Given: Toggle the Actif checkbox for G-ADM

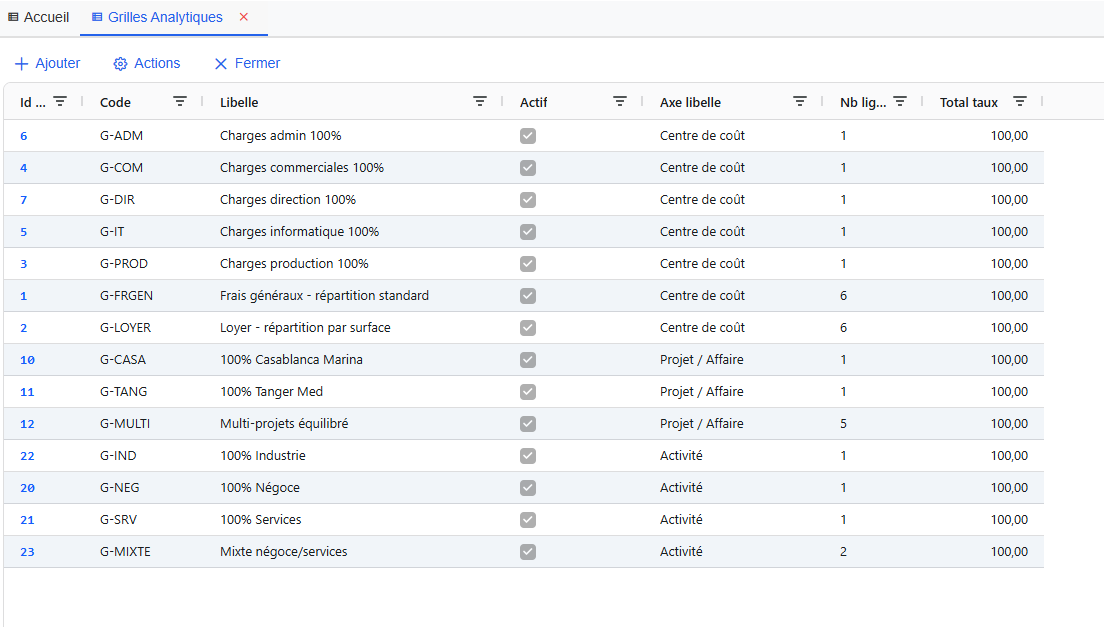Looking at the screenshot, I should [528, 136].
